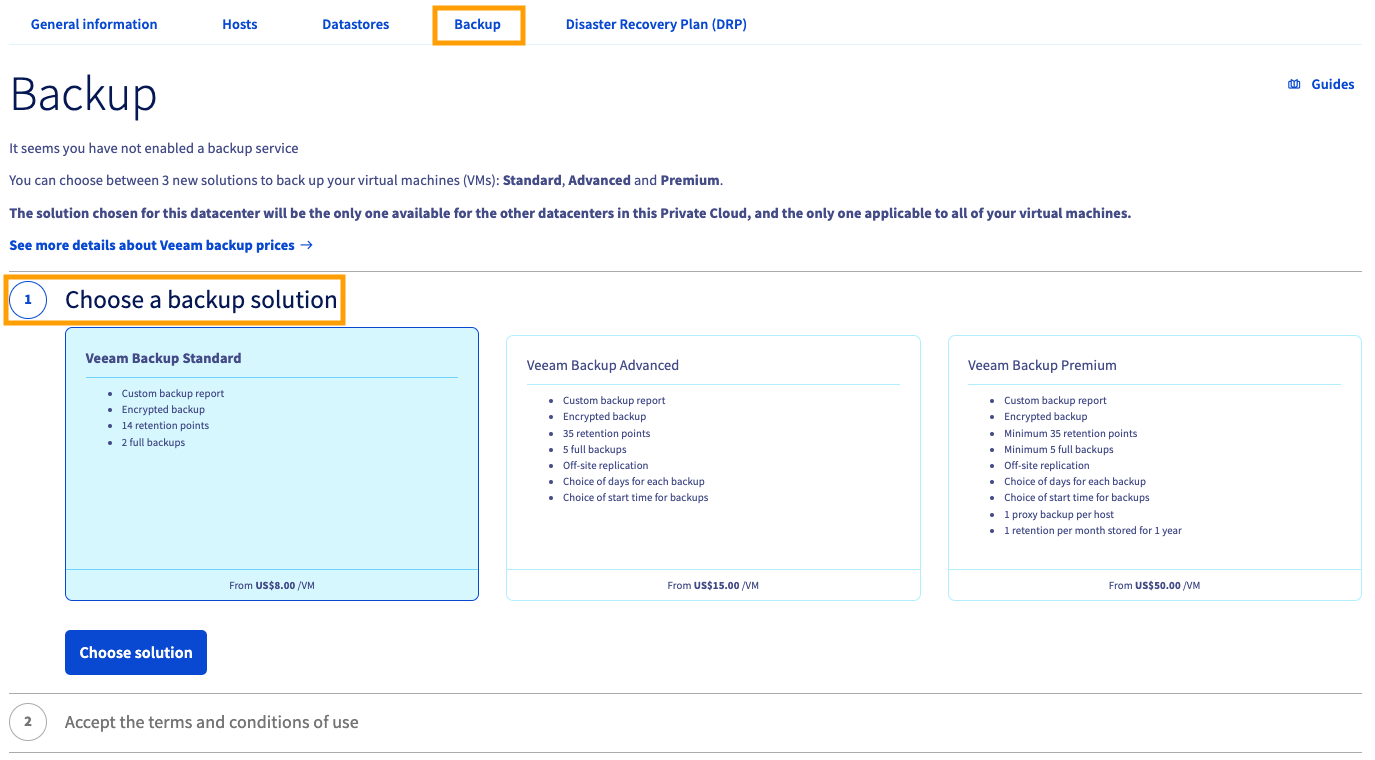The height and width of the screenshot is (760, 1375).
Task: Click 'Minimum 35 retention points' in Premium card
Action: coord(1070,433)
